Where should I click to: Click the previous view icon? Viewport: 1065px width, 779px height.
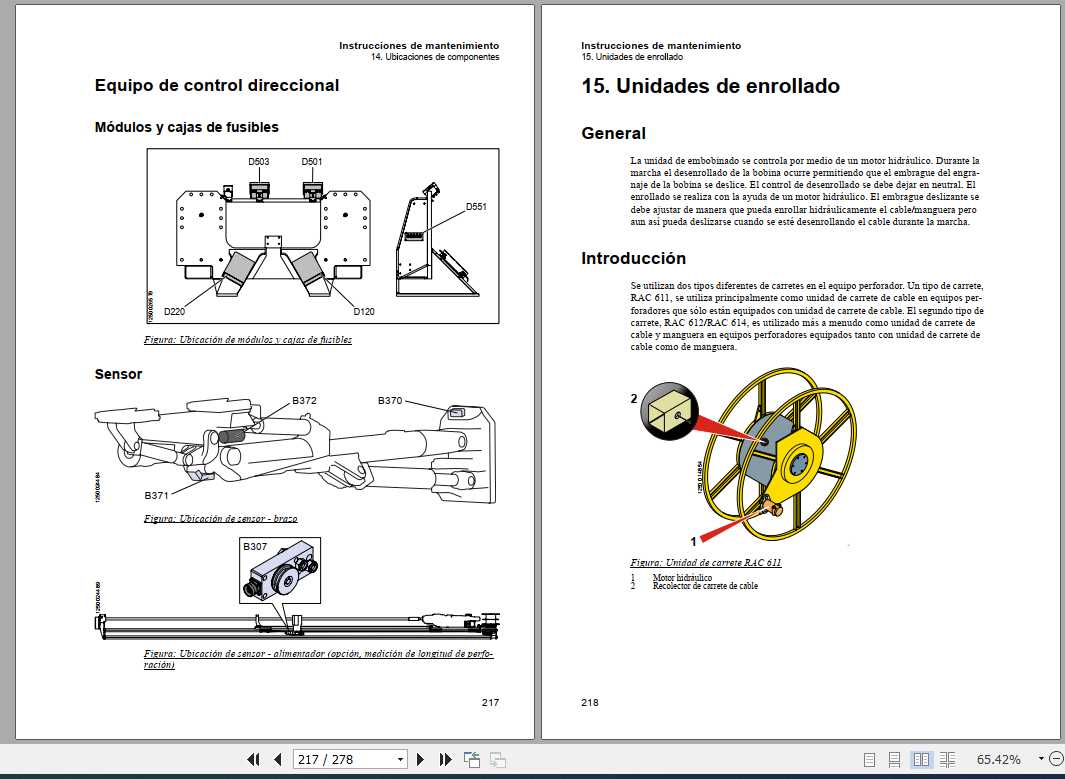coord(472,760)
